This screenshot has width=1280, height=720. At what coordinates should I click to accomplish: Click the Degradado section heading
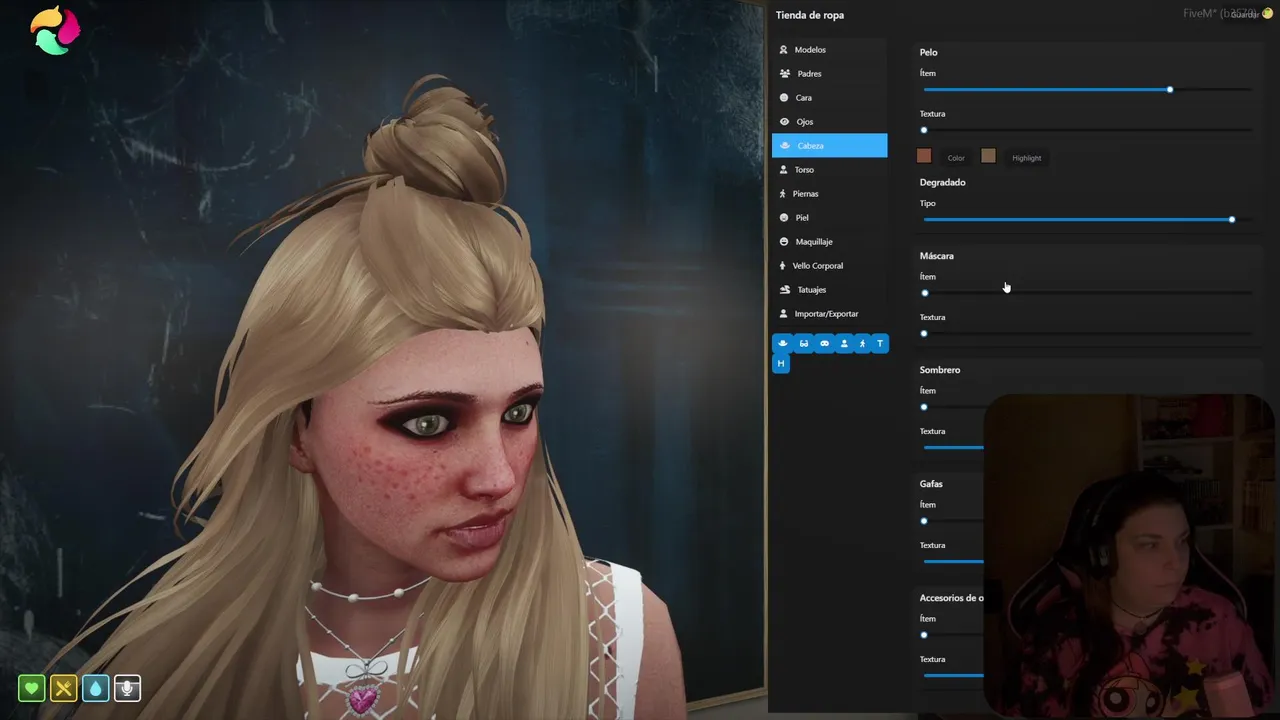click(943, 182)
